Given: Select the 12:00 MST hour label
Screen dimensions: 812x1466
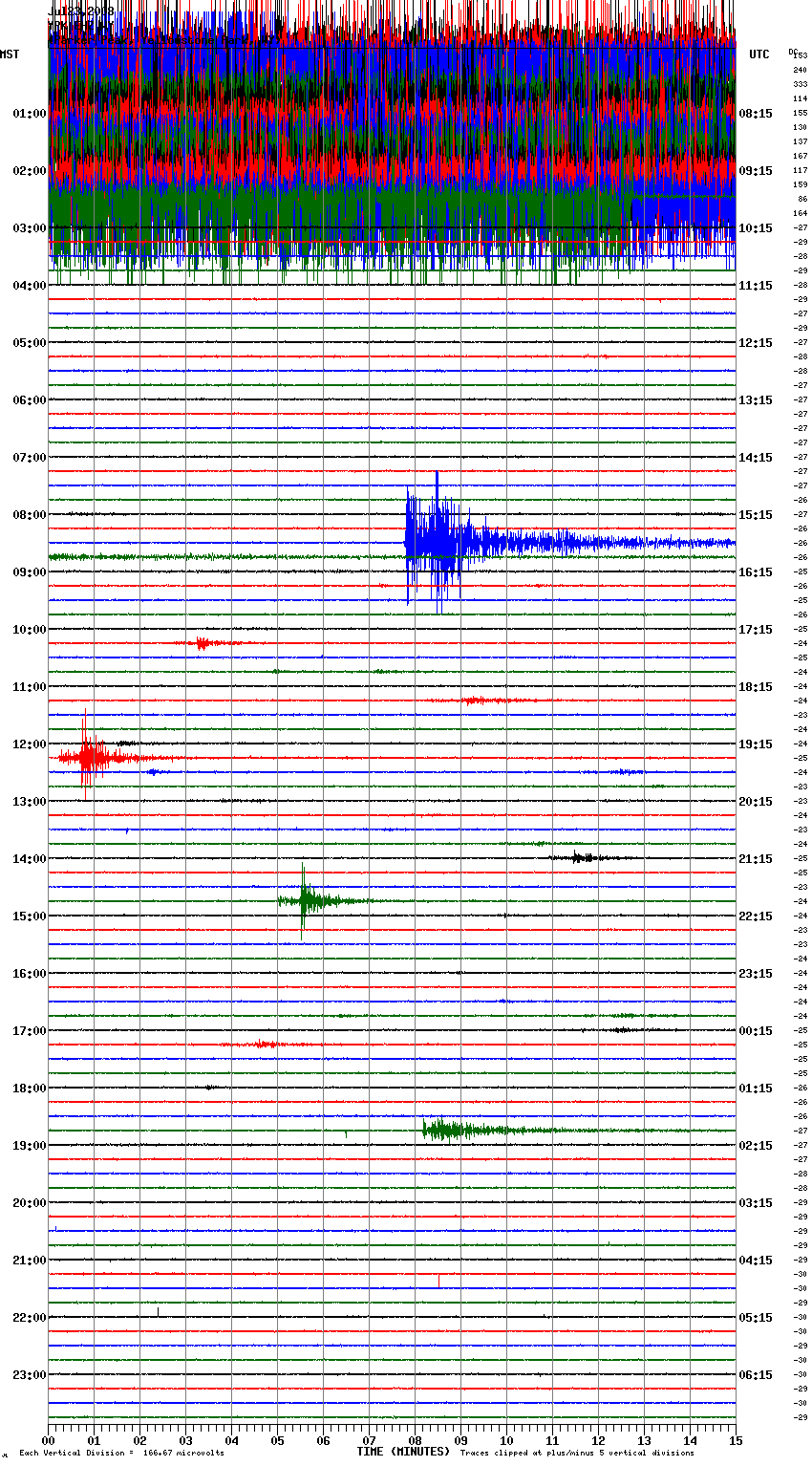Looking at the screenshot, I should pyautogui.click(x=30, y=744).
